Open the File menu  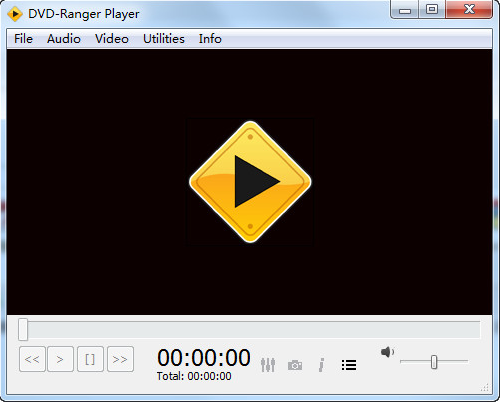(x=23, y=39)
